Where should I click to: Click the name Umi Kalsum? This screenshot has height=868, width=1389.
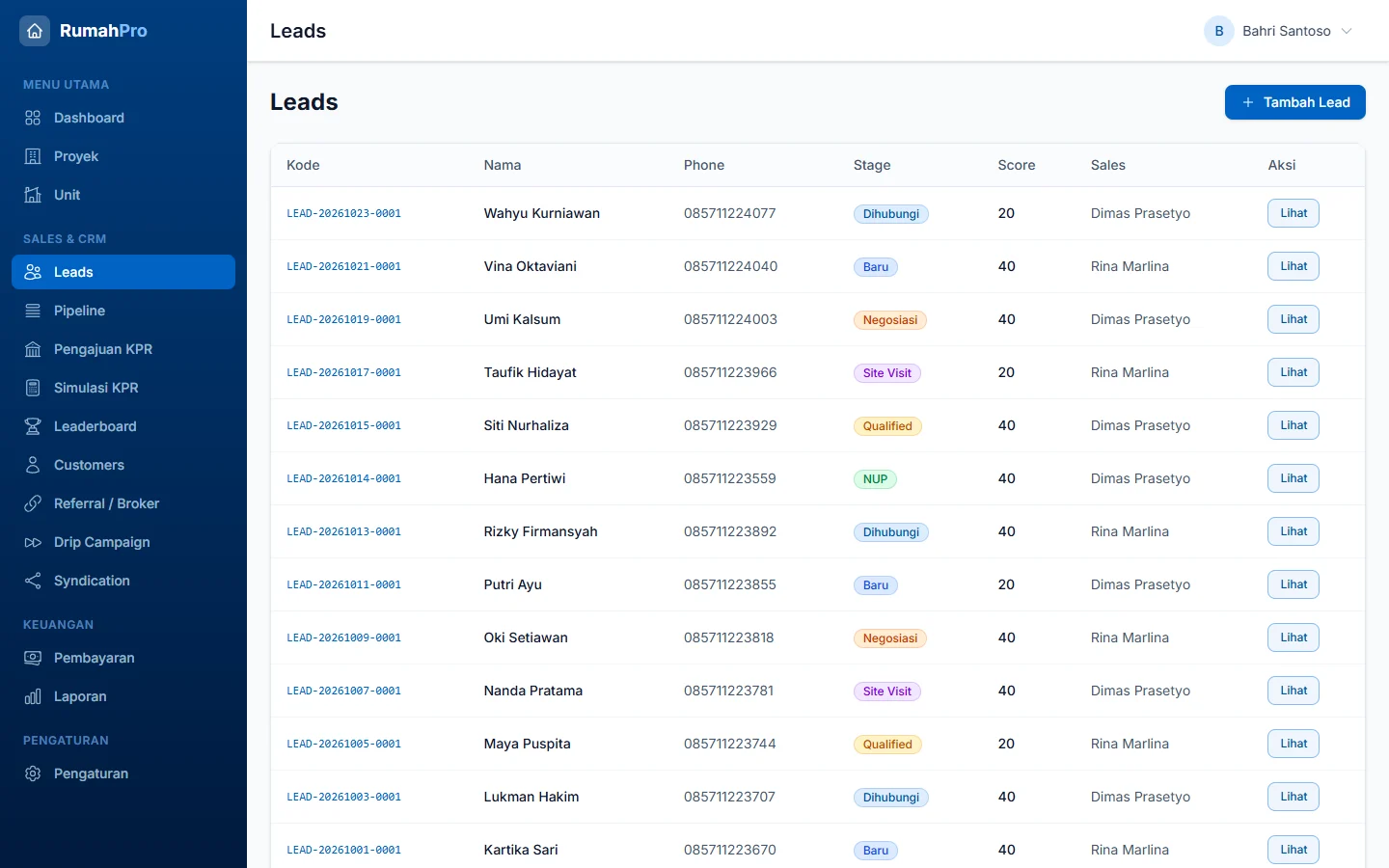tap(522, 319)
